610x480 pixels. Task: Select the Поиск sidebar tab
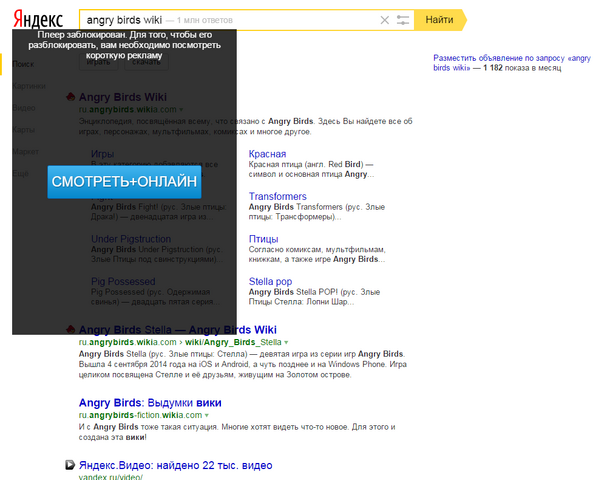point(23,64)
